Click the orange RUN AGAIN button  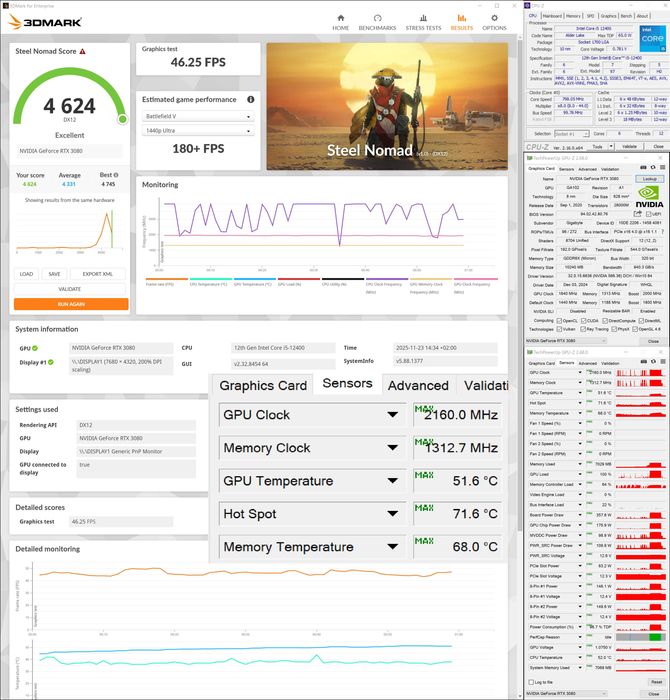pos(71,304)
